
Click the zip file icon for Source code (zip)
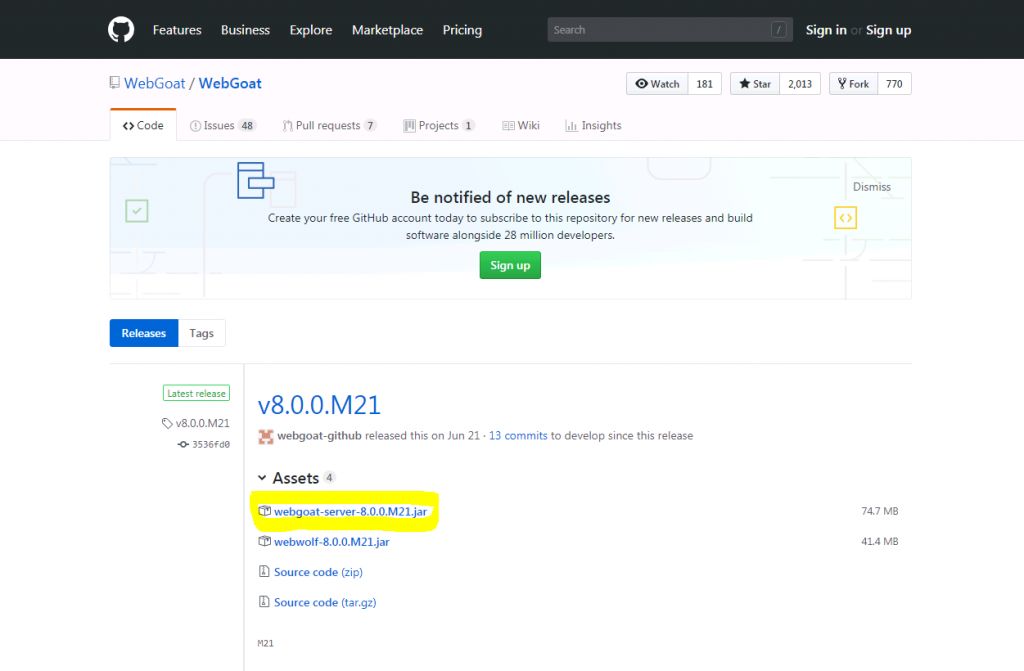pyautogui.click(x=264, y=571)
